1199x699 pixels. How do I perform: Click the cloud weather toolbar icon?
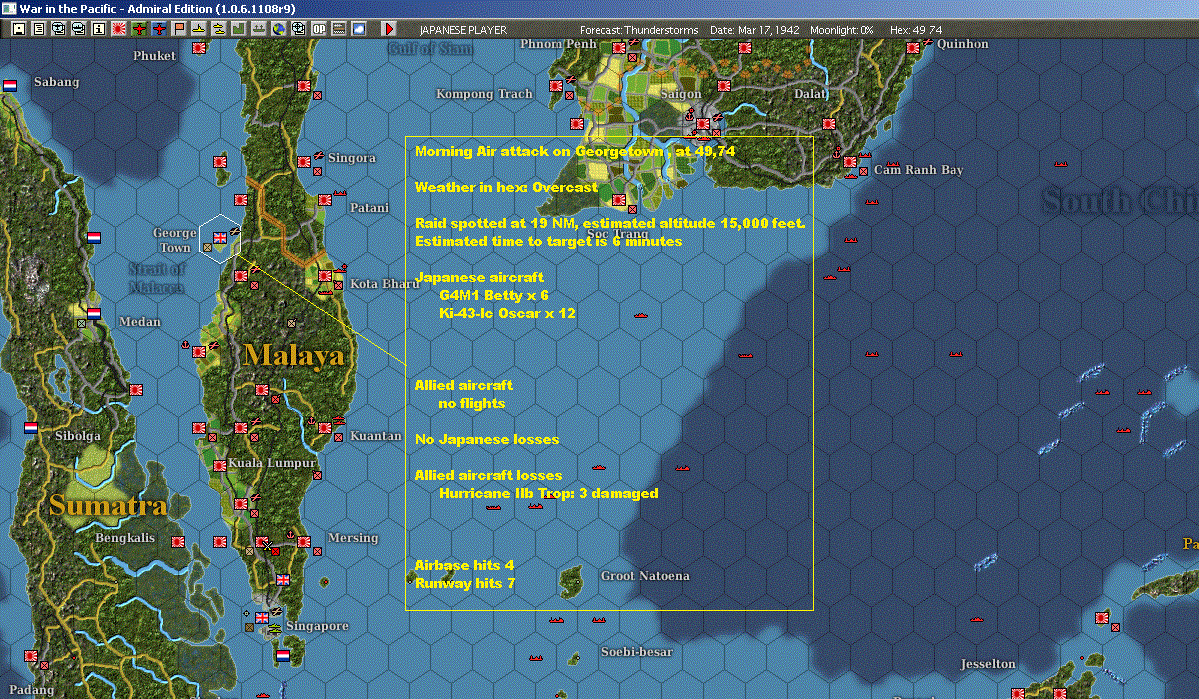click(358, 29)
